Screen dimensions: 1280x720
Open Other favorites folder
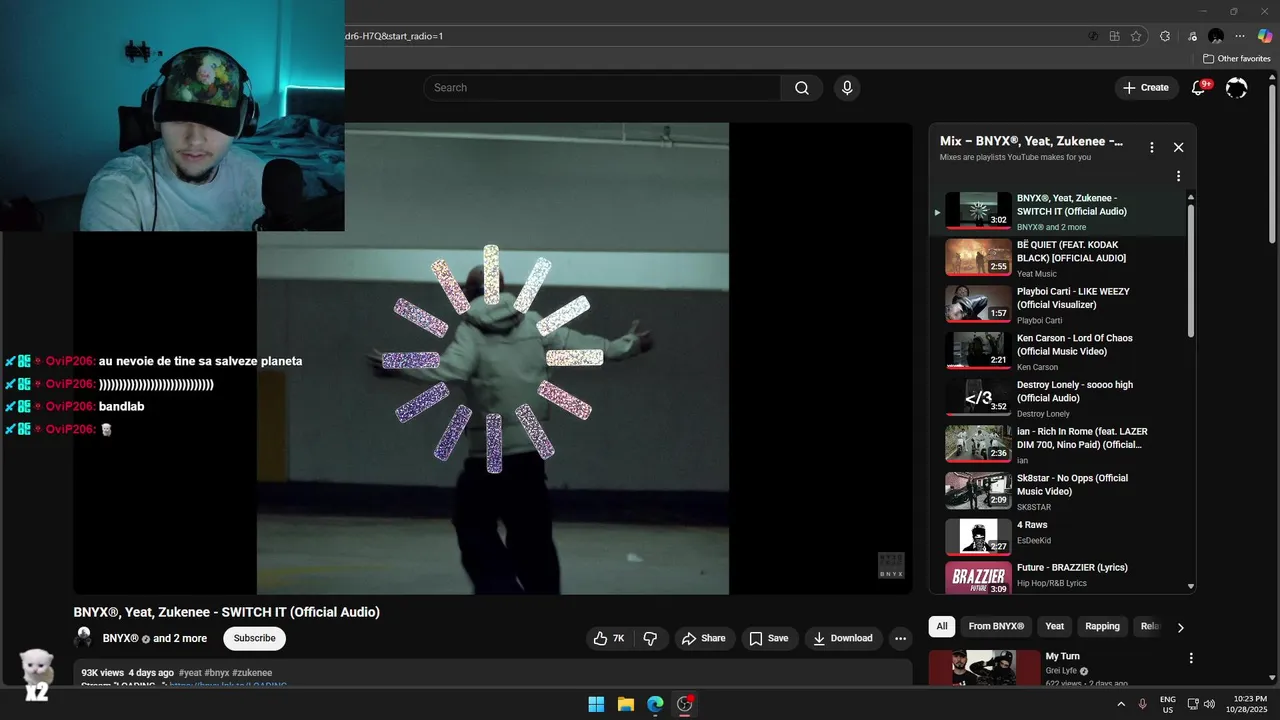click(x=1236, y=59)
